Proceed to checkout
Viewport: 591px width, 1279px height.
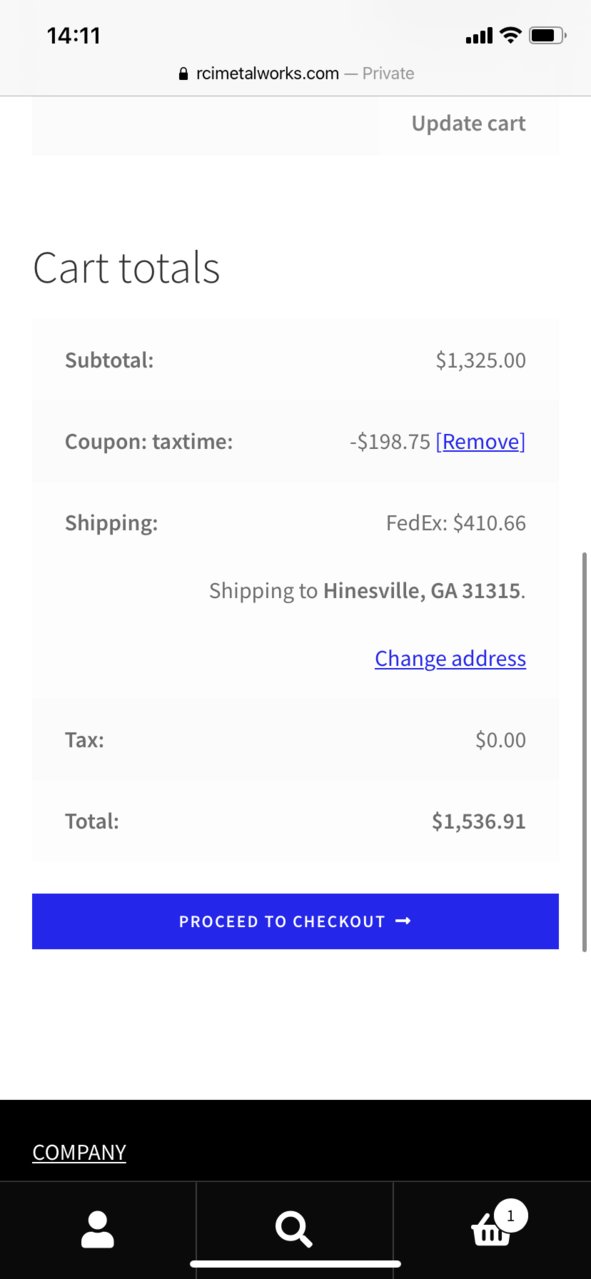pyautogui.click(x=295, y=921)
